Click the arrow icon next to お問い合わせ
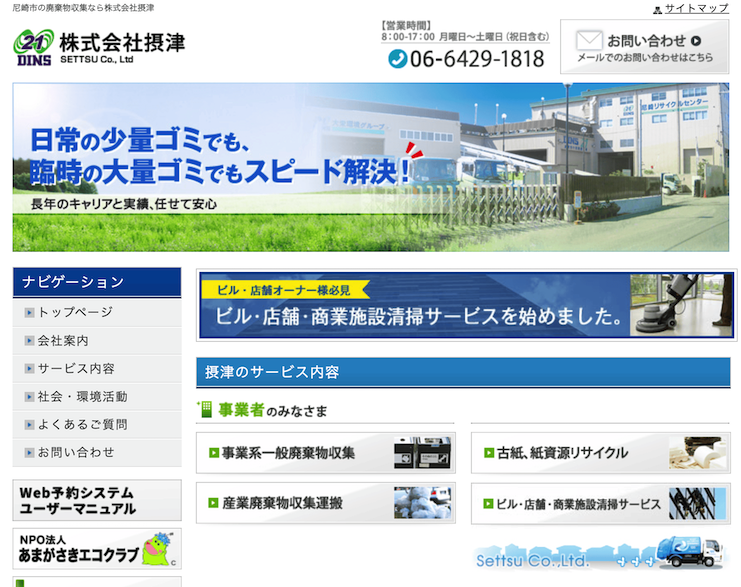This screenshot has height=587, width=741. [x=696, y=41]
